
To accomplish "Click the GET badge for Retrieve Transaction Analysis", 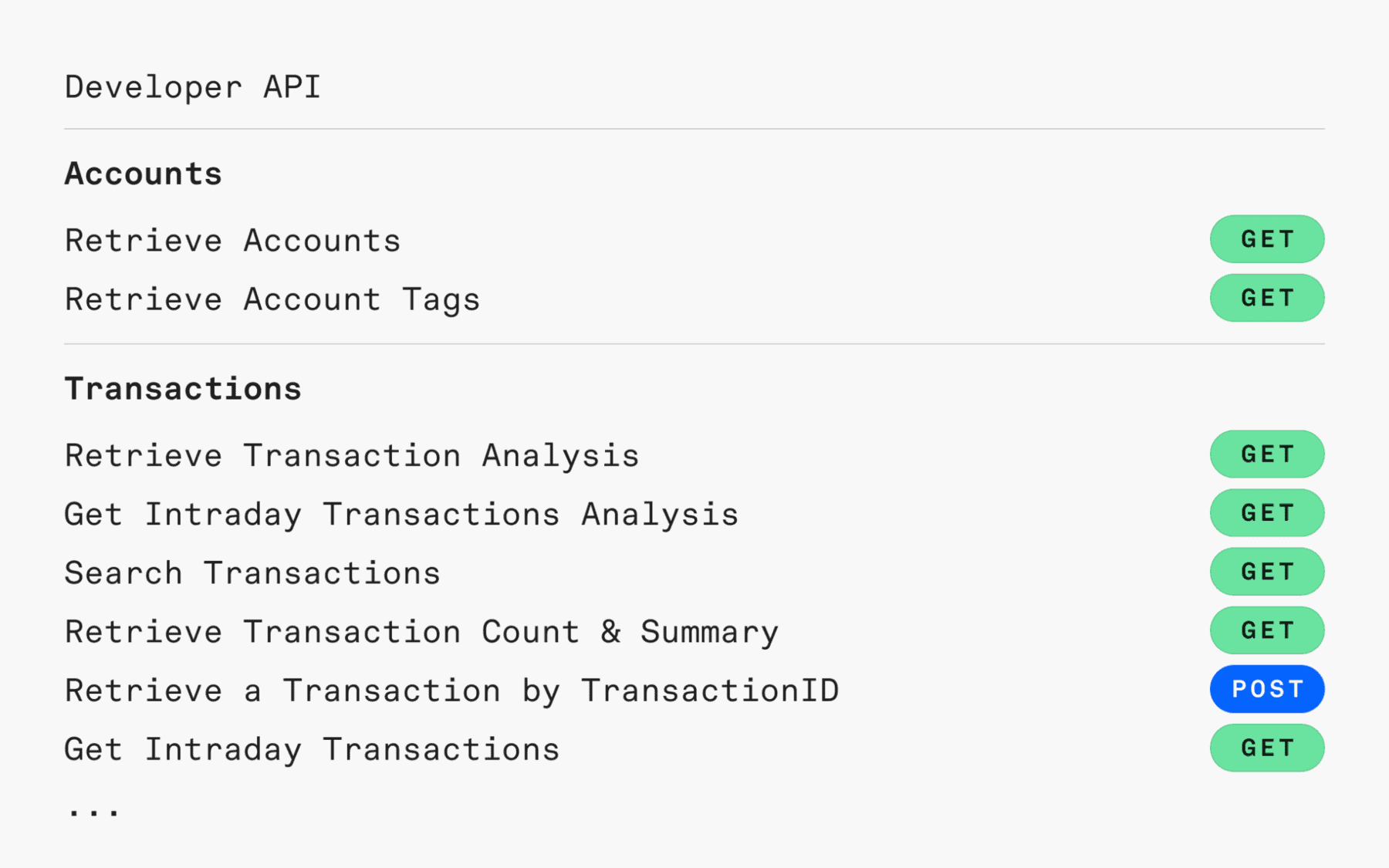I will click(1266, 454).
